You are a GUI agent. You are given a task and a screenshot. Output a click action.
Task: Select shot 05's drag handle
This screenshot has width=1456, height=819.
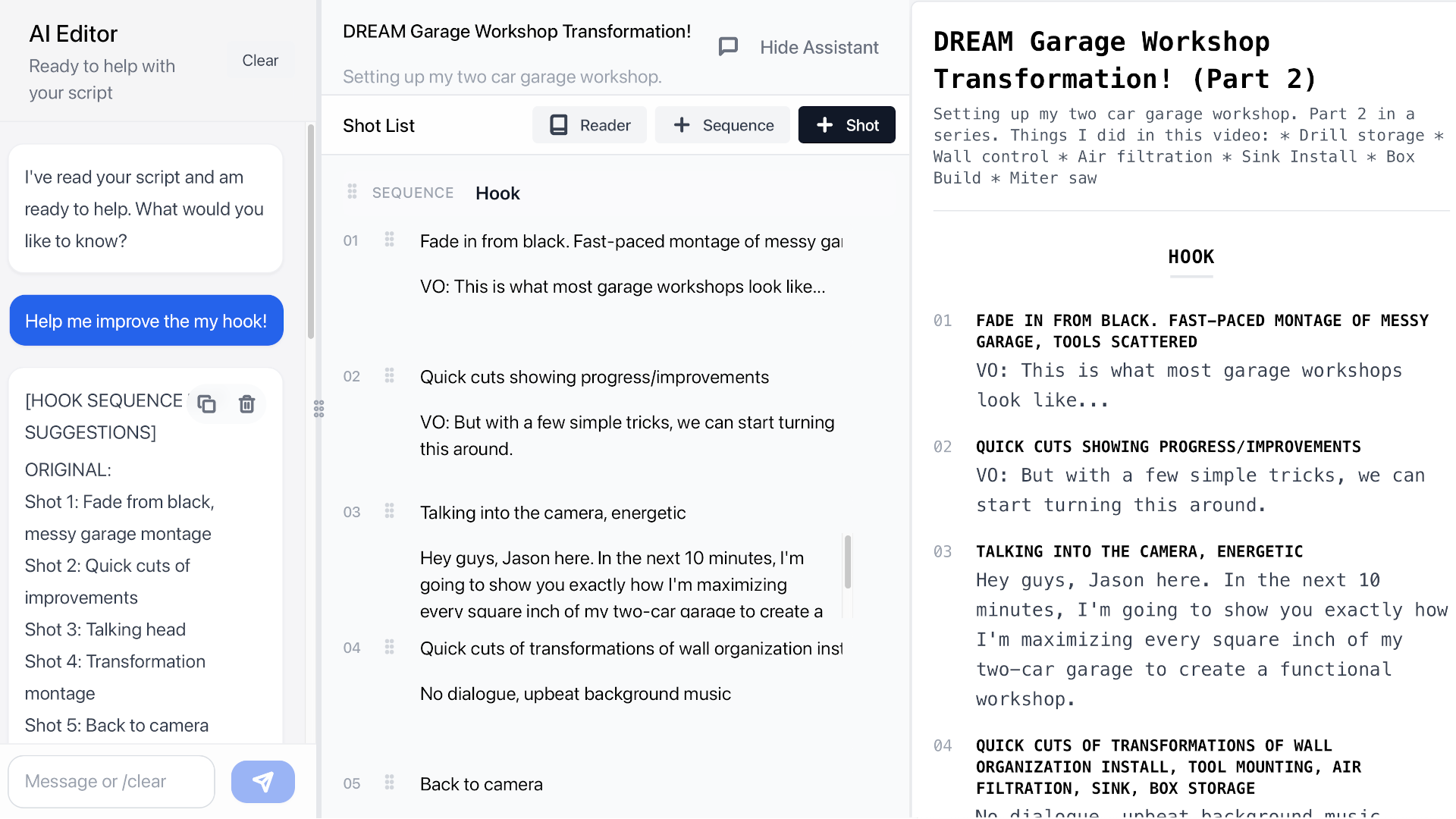click(x=389, y=783)
